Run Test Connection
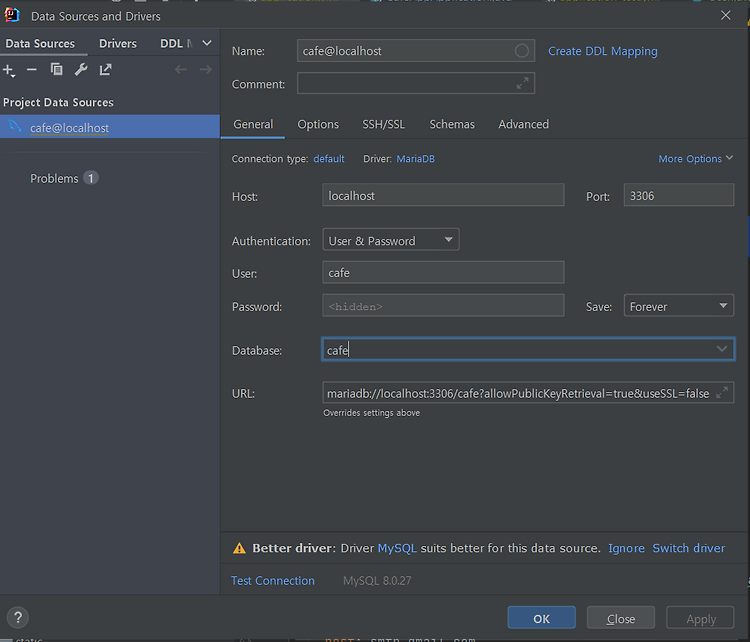750x642 pixels. tap(273, 581)
